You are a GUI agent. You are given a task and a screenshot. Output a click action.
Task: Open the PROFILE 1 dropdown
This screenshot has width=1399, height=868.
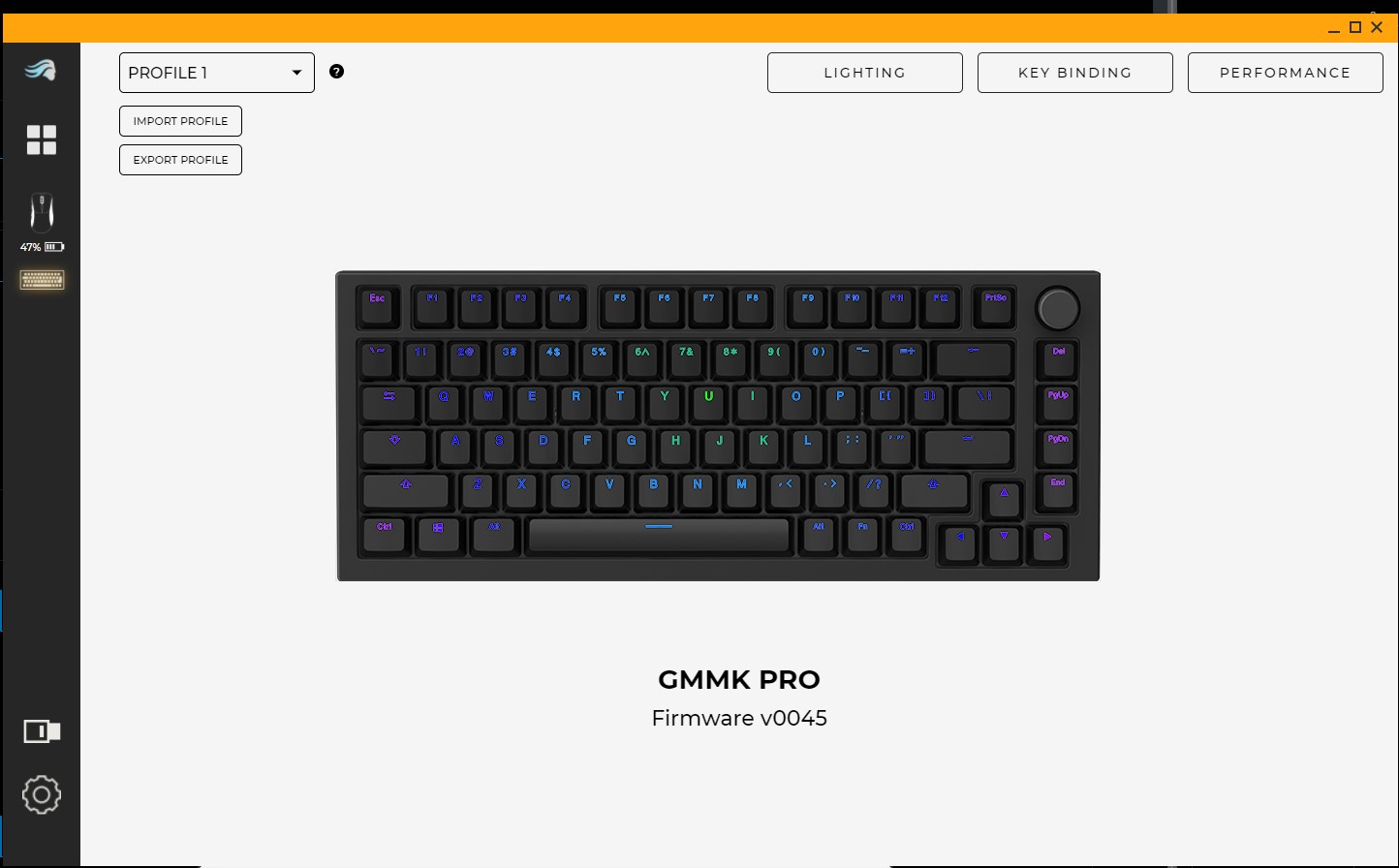coord(217,73)
